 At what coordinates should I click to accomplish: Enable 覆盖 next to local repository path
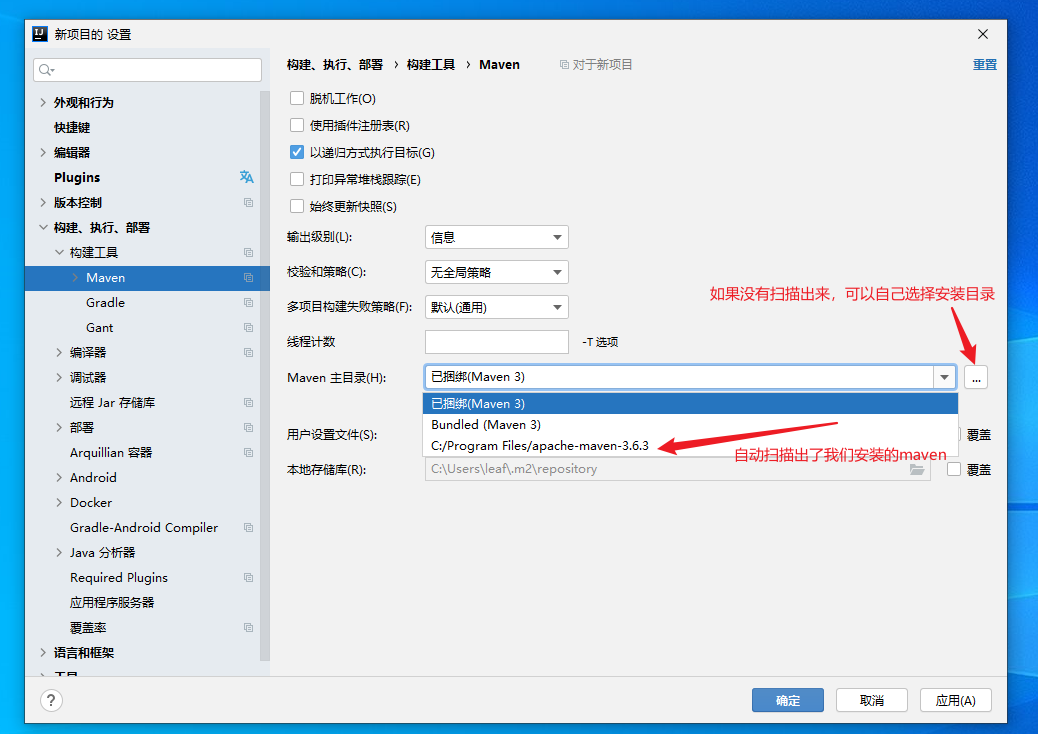click(x=953, y=469)
